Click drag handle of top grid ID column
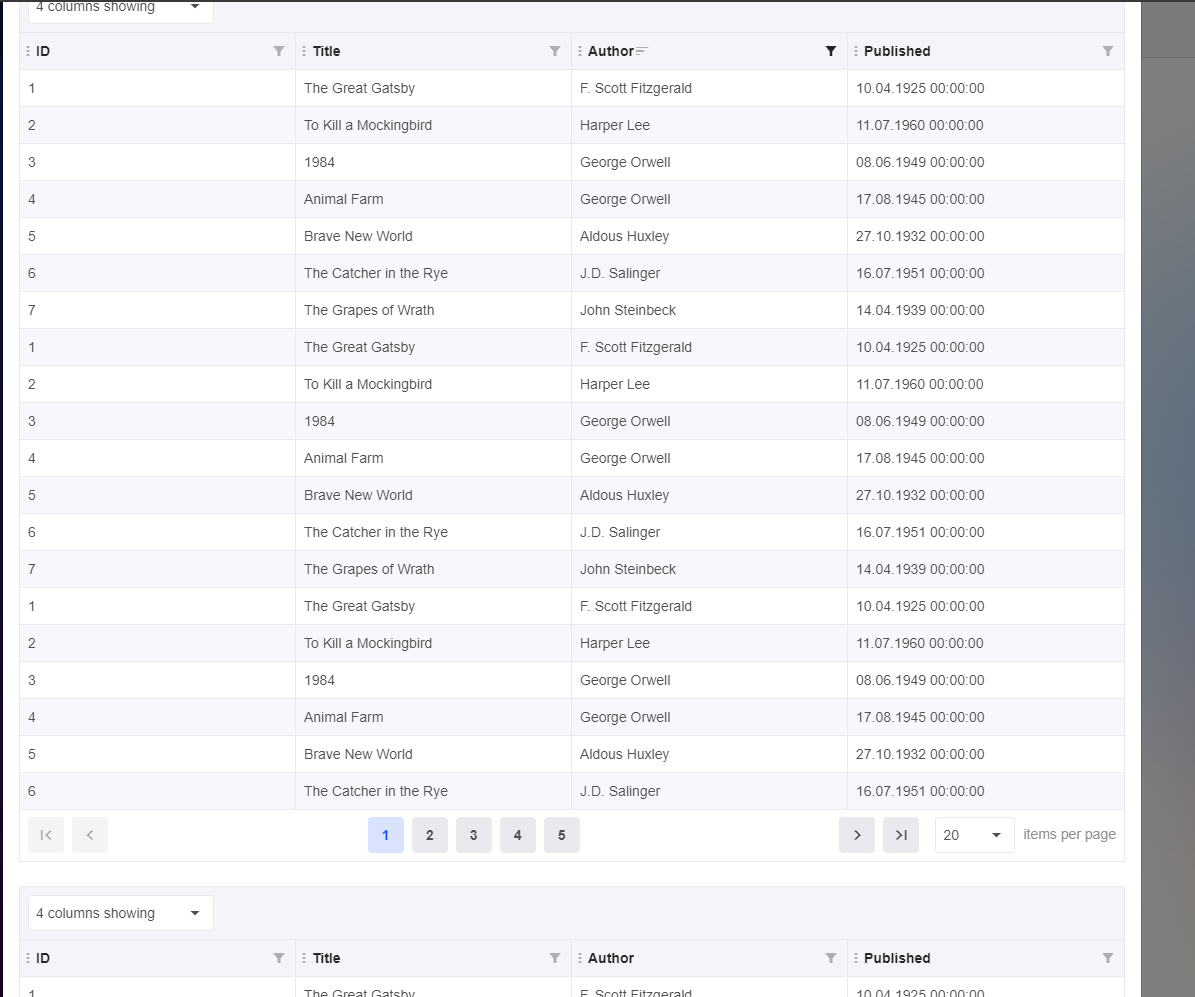The image size is (1195, 997). tap(28, 51)
